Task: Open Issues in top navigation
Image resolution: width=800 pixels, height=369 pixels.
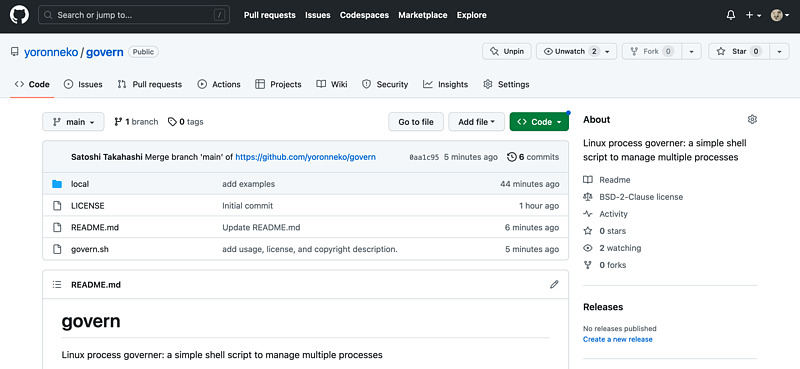Action: coord(318,15)
